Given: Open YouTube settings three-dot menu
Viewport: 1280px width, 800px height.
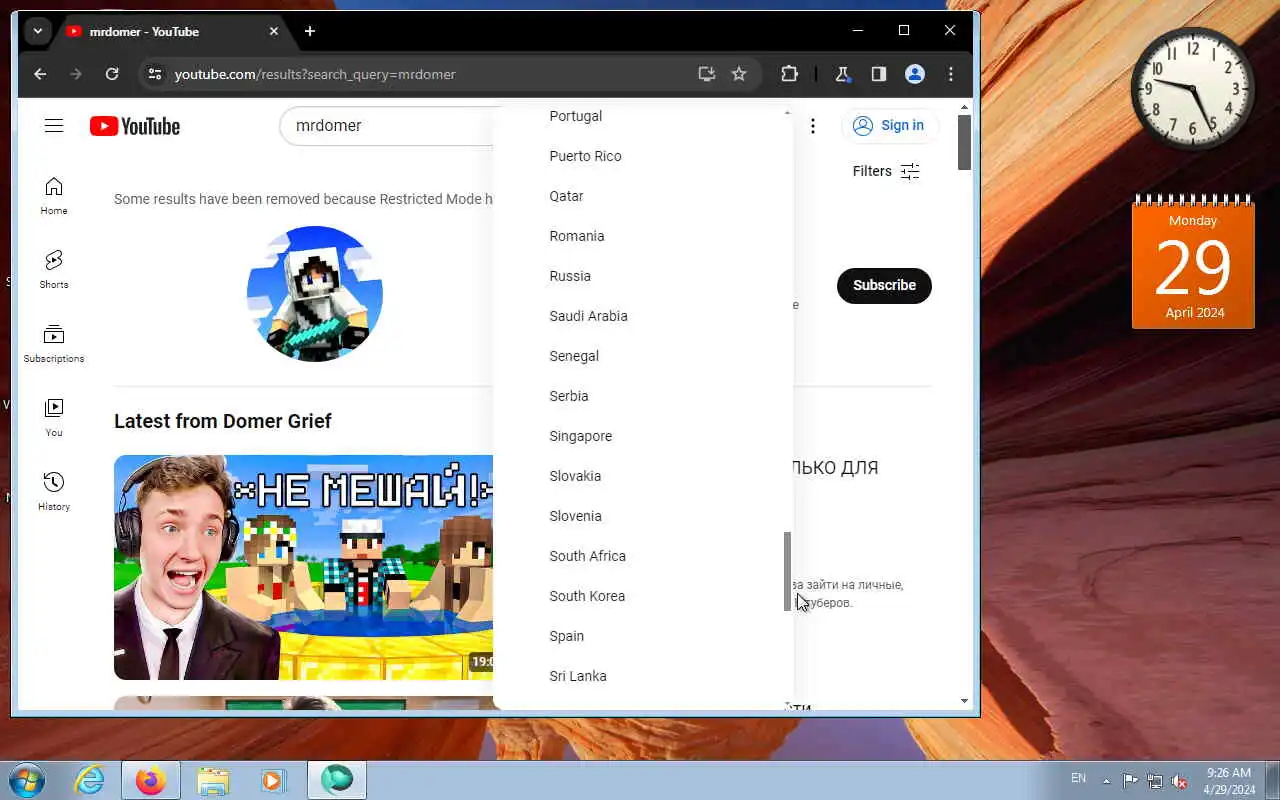Looking at the screenshot, I should 813,126.
